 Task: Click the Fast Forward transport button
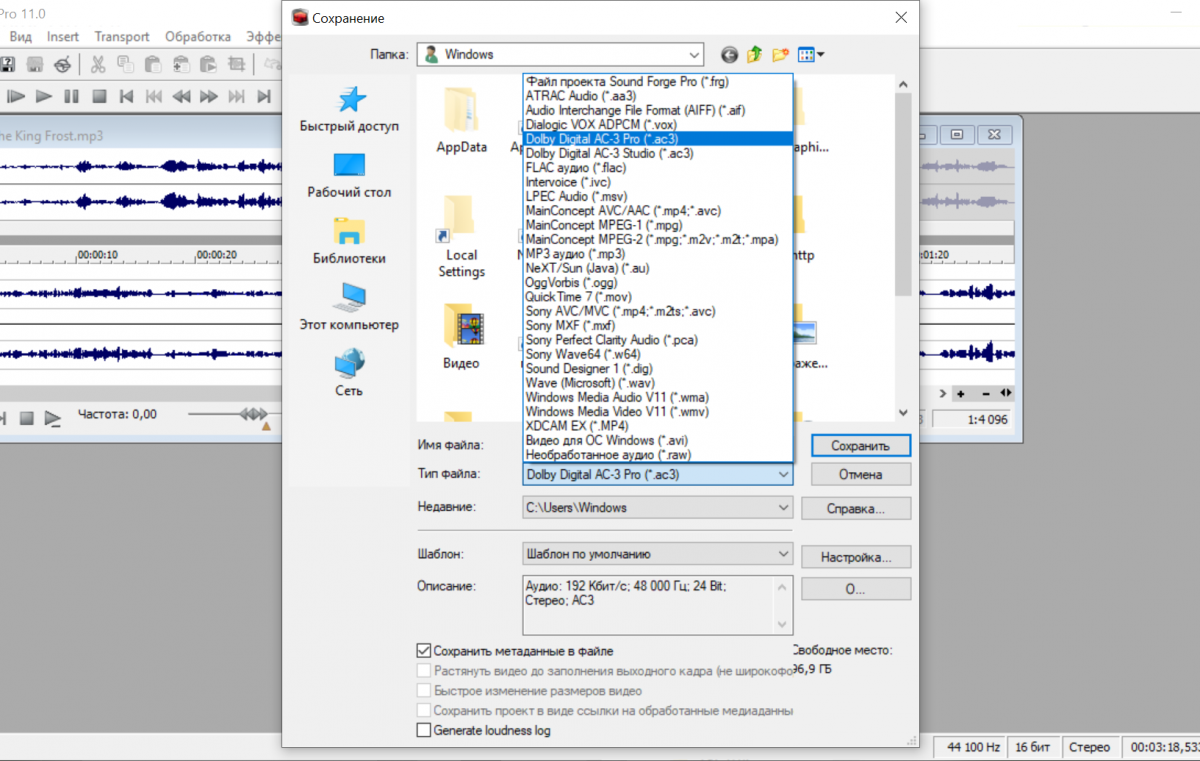(208, 97)
